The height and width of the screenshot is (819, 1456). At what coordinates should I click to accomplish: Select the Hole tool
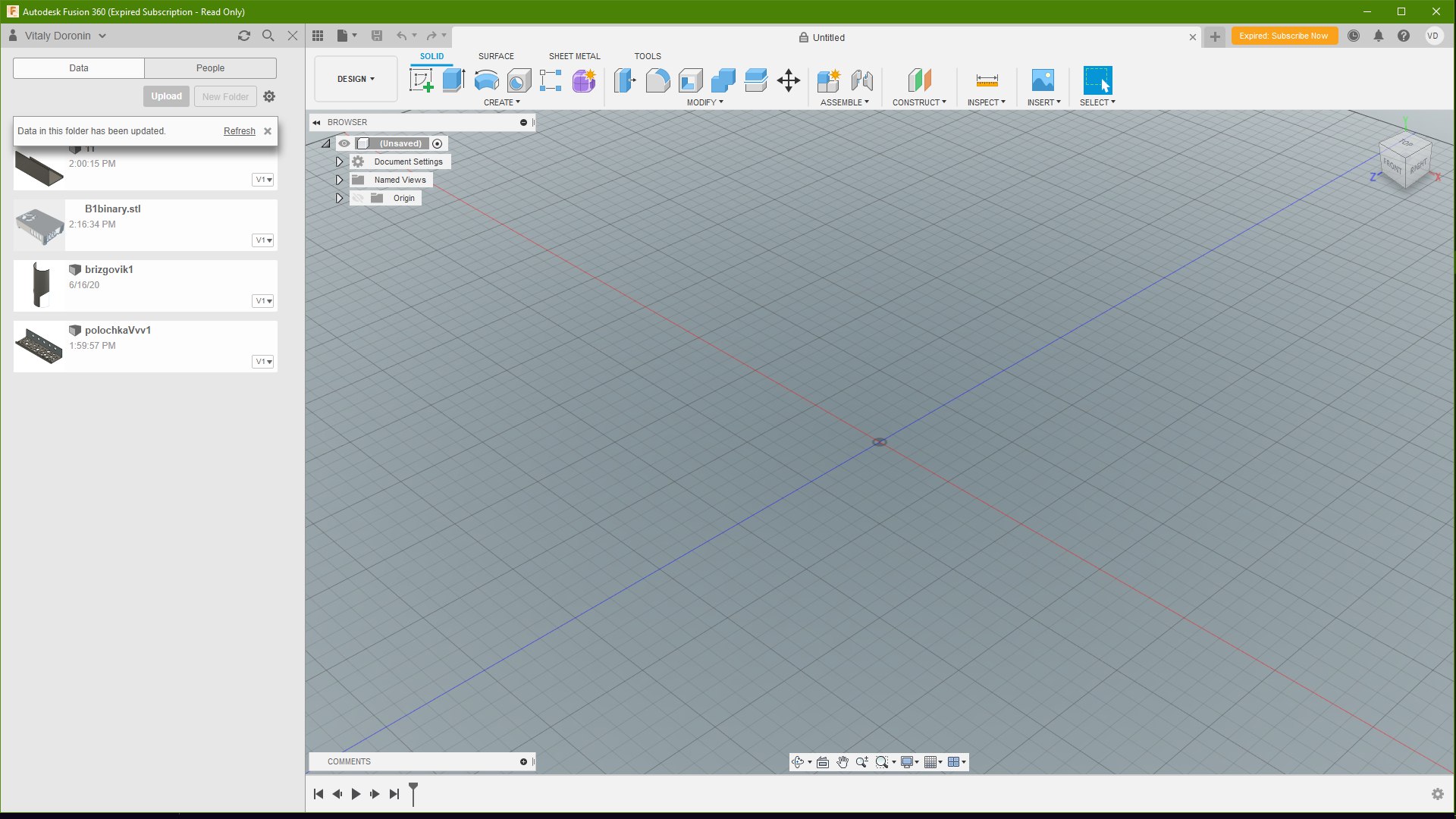tap(519, 80)
